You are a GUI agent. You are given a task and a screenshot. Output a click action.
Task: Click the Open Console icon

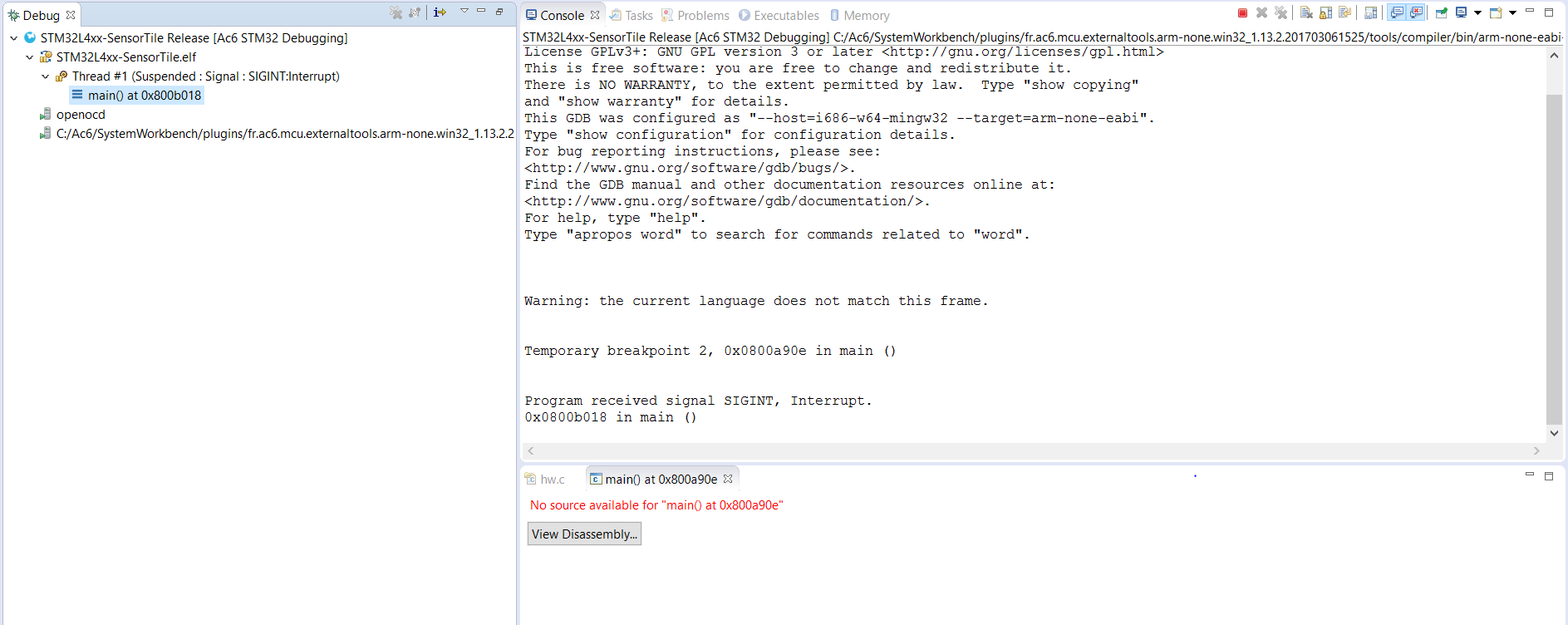tap(1496, 12)
